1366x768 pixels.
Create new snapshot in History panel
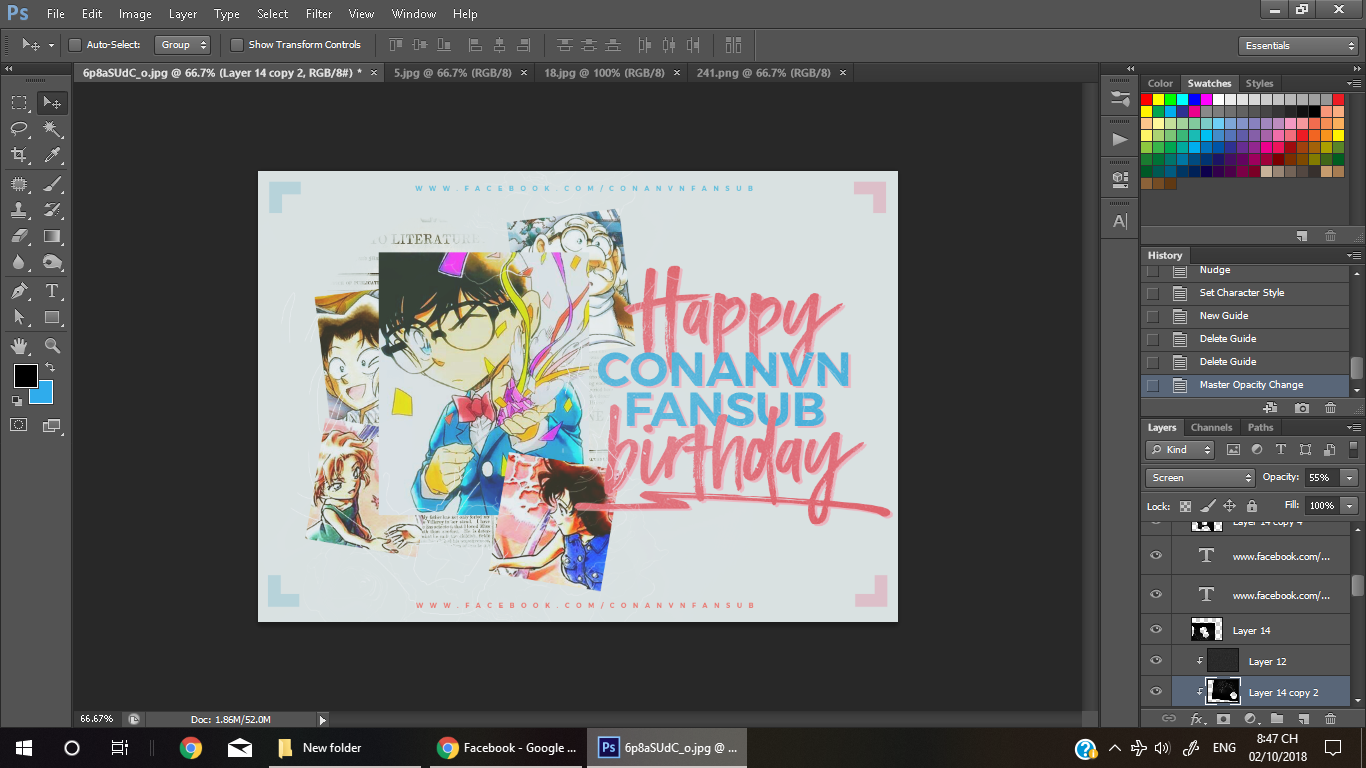1301,408
